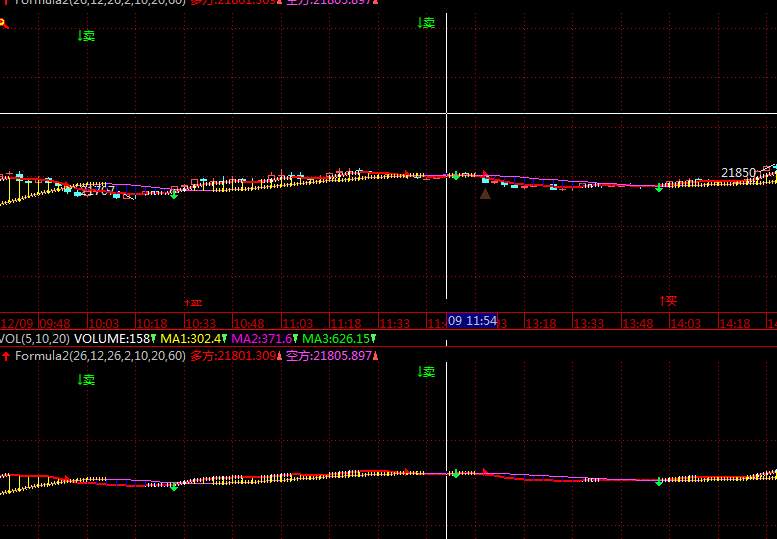Click the 14:03 time axis label
The height and width of the screenshot is (539, 777).
[x=686, y=323]
